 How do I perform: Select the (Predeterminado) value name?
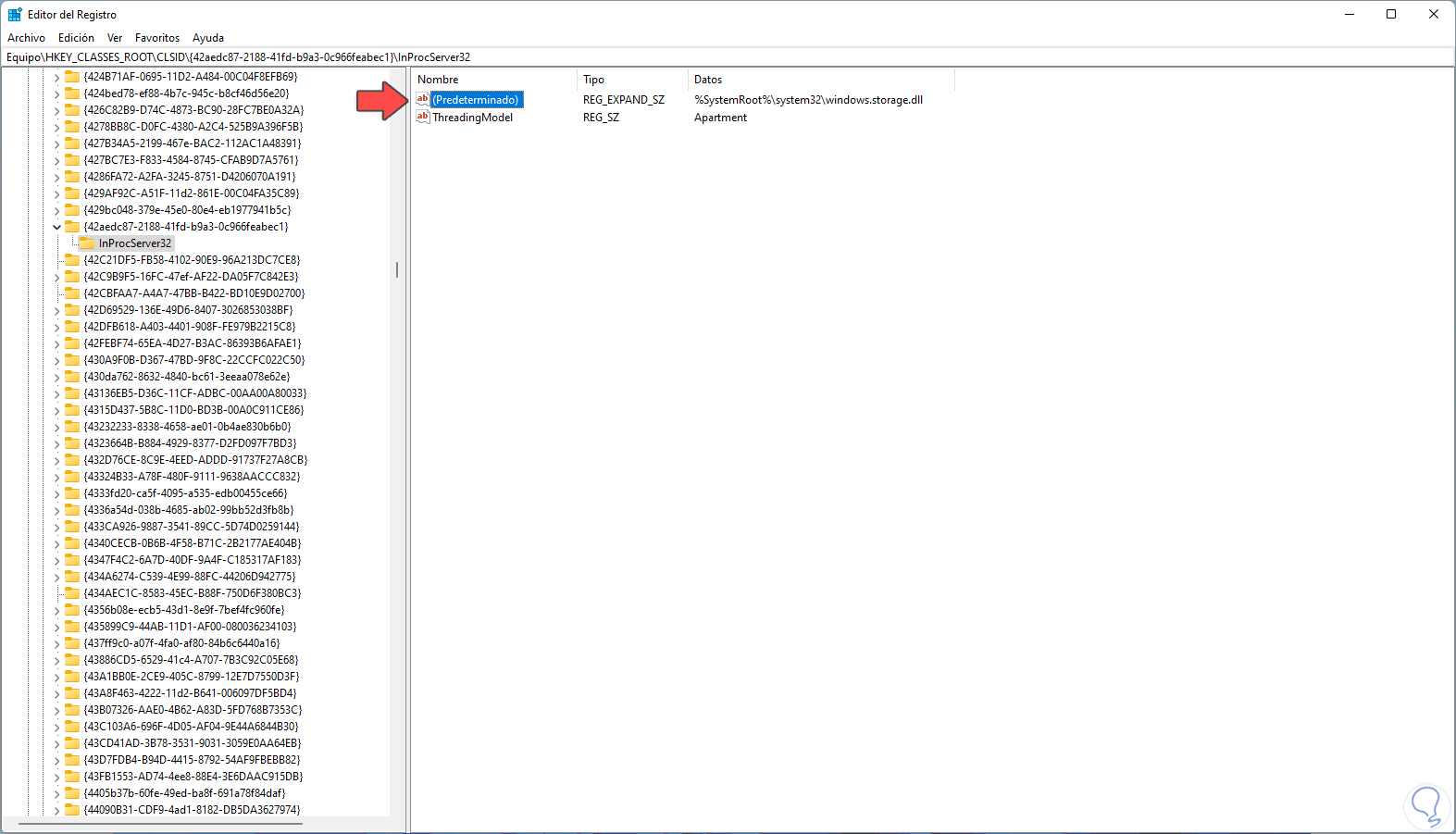(476, 99)
